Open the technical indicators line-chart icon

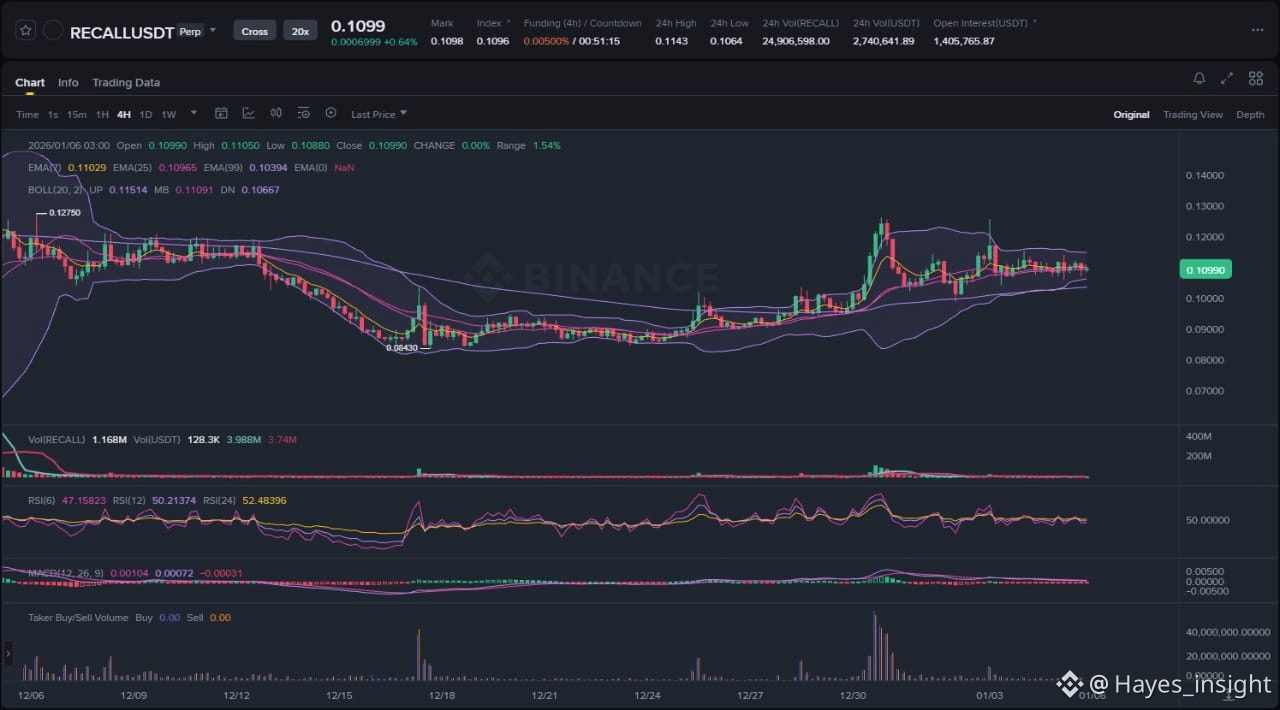(x=248, y=114)
